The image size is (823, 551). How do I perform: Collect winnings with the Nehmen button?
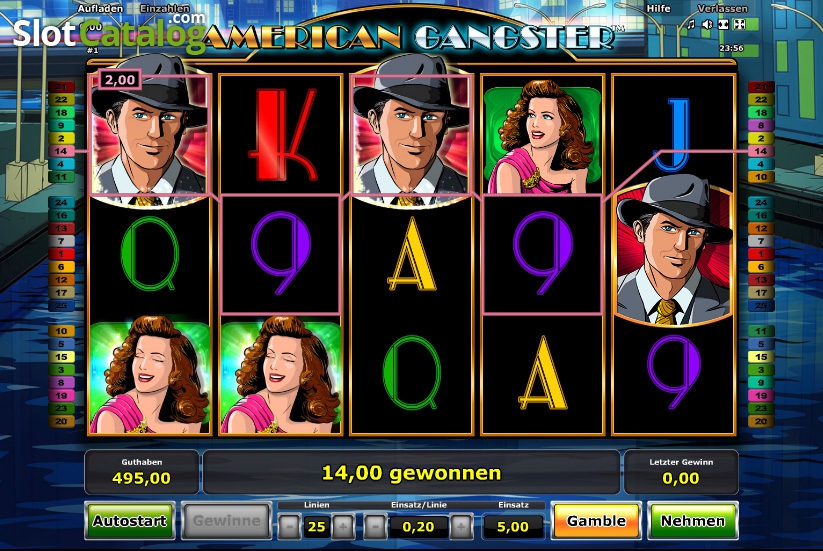point(693,521)
